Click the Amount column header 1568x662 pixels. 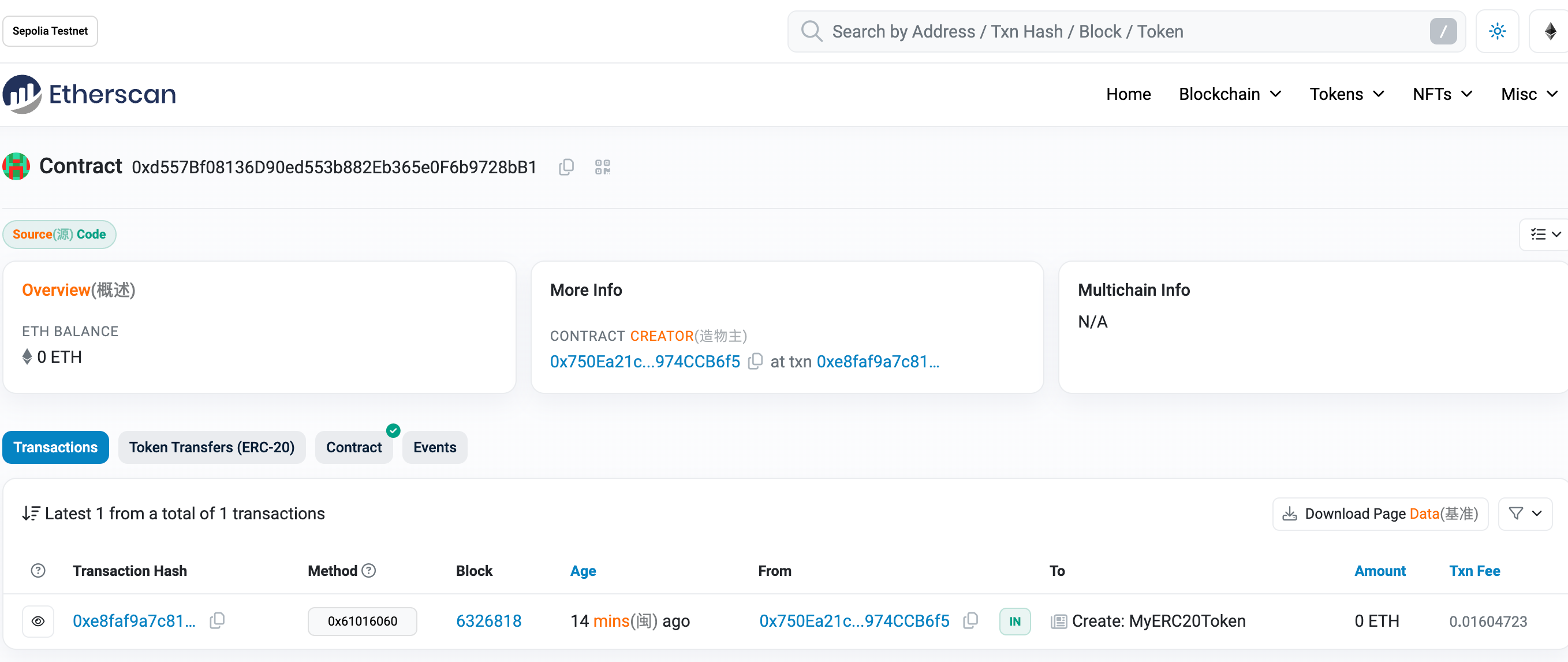tap(1379, 571)
